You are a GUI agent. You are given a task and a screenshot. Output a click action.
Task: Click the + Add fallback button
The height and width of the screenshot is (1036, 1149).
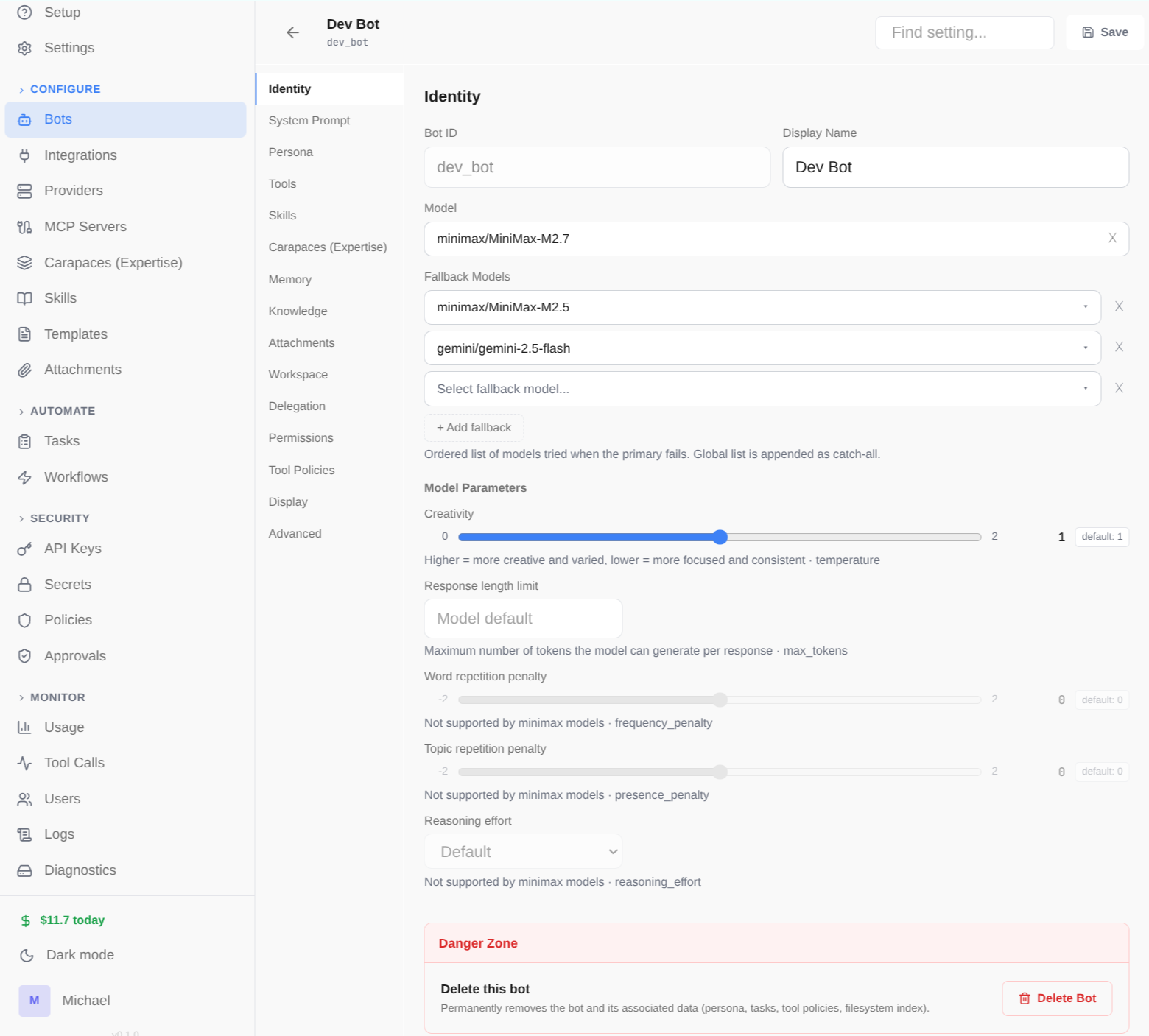coord(474,427)
